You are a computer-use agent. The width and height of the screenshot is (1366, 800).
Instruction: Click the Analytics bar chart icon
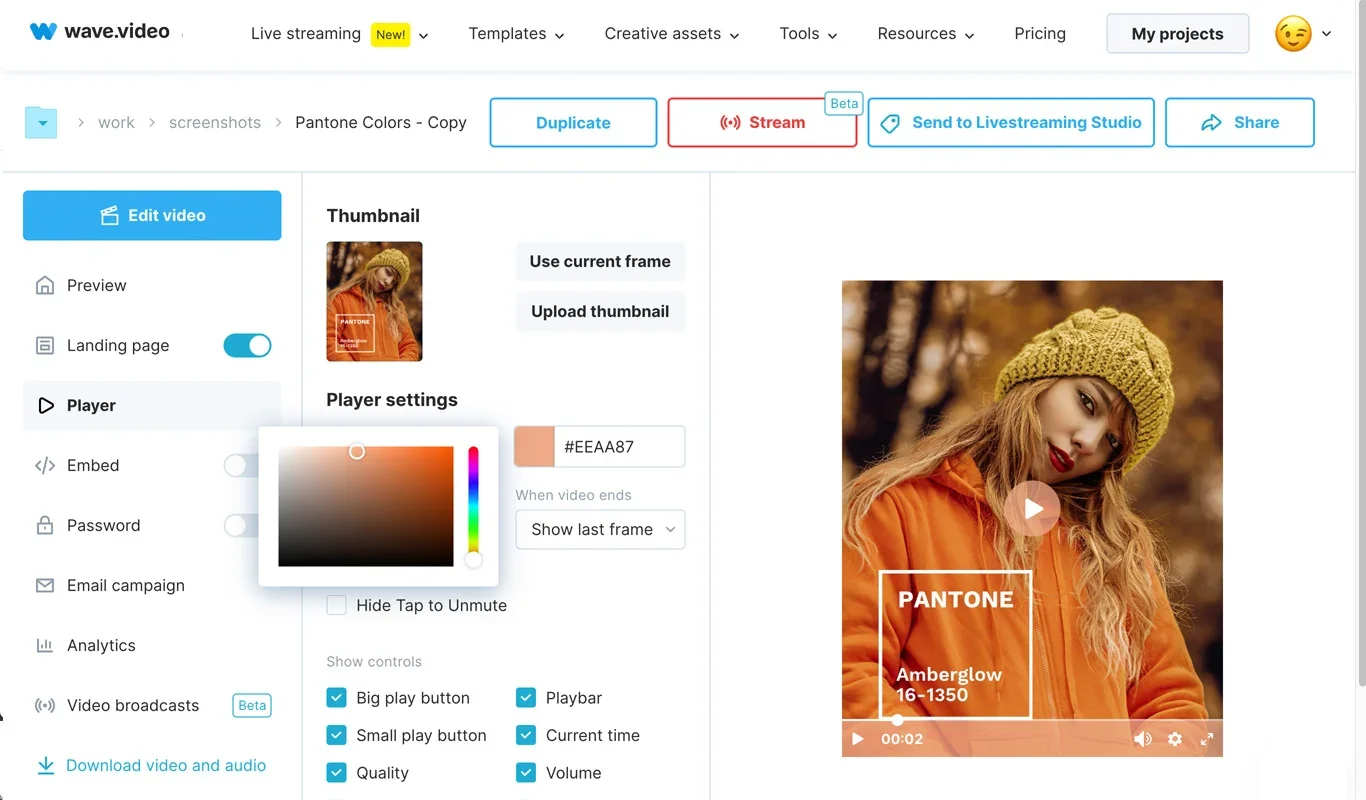point(45,645)
